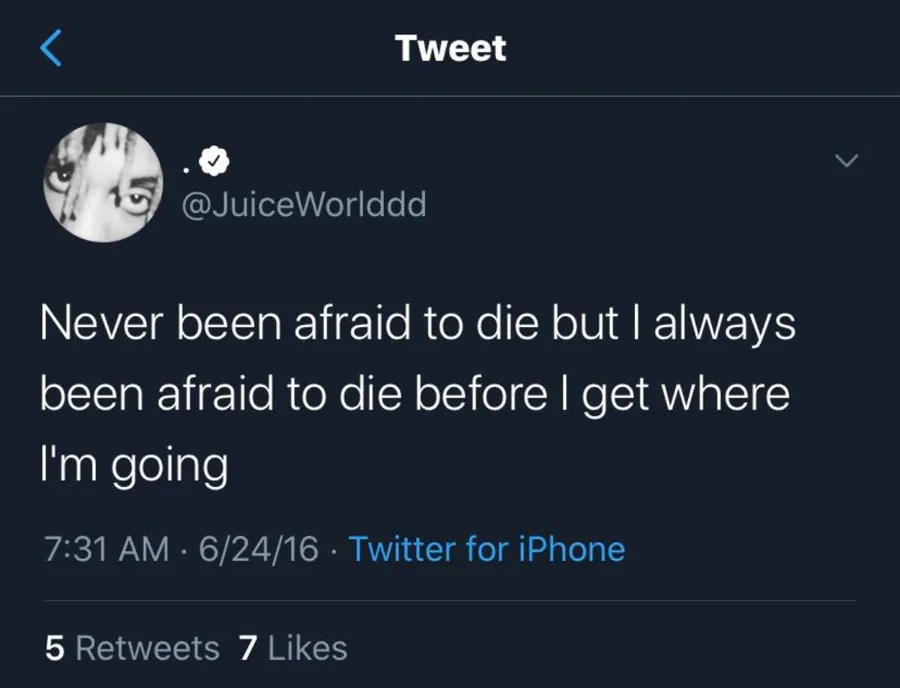This screenshot has height=688, width=900.
Task: View the Likes list
Action: coord(307,648)
